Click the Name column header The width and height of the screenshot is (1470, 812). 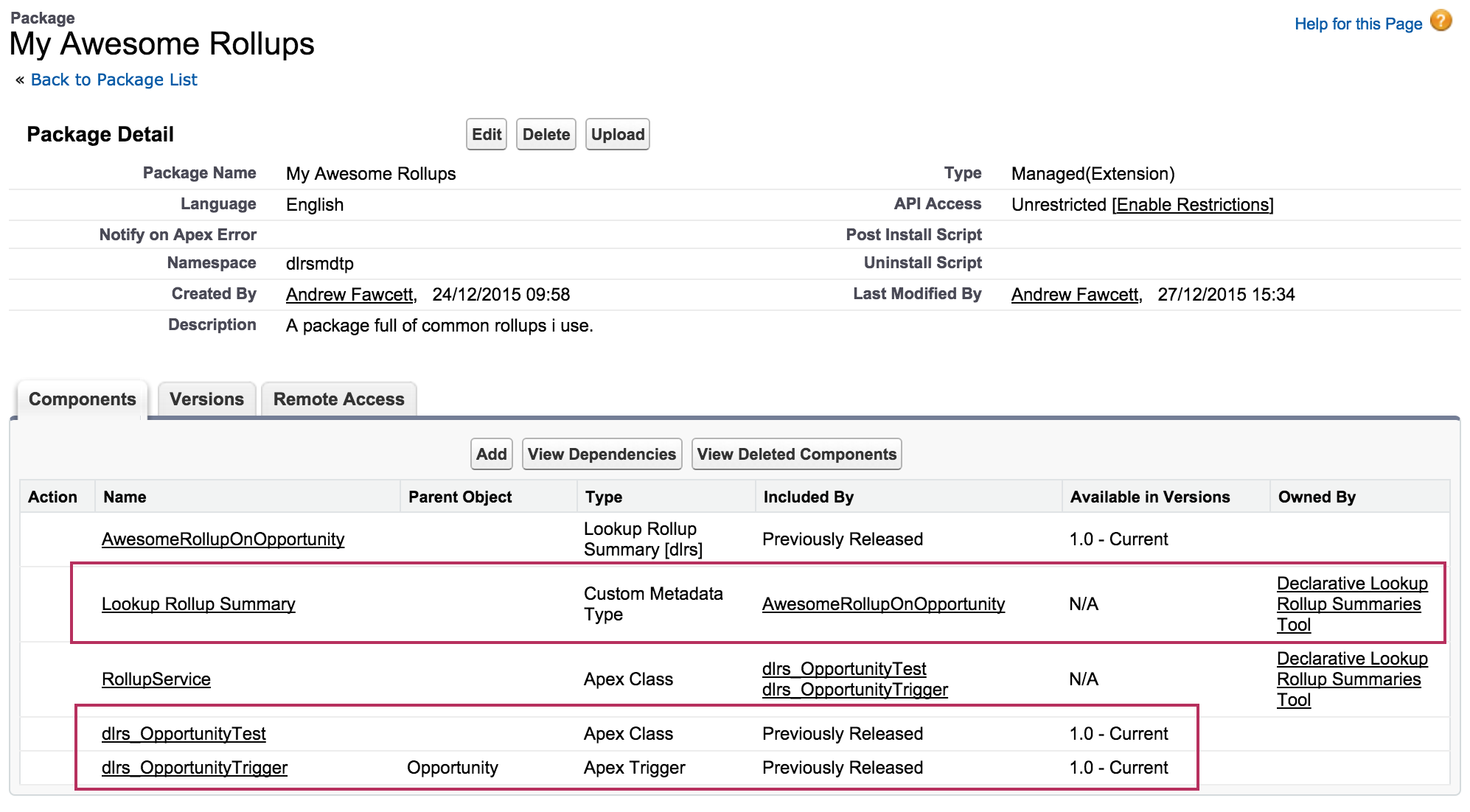125,497
